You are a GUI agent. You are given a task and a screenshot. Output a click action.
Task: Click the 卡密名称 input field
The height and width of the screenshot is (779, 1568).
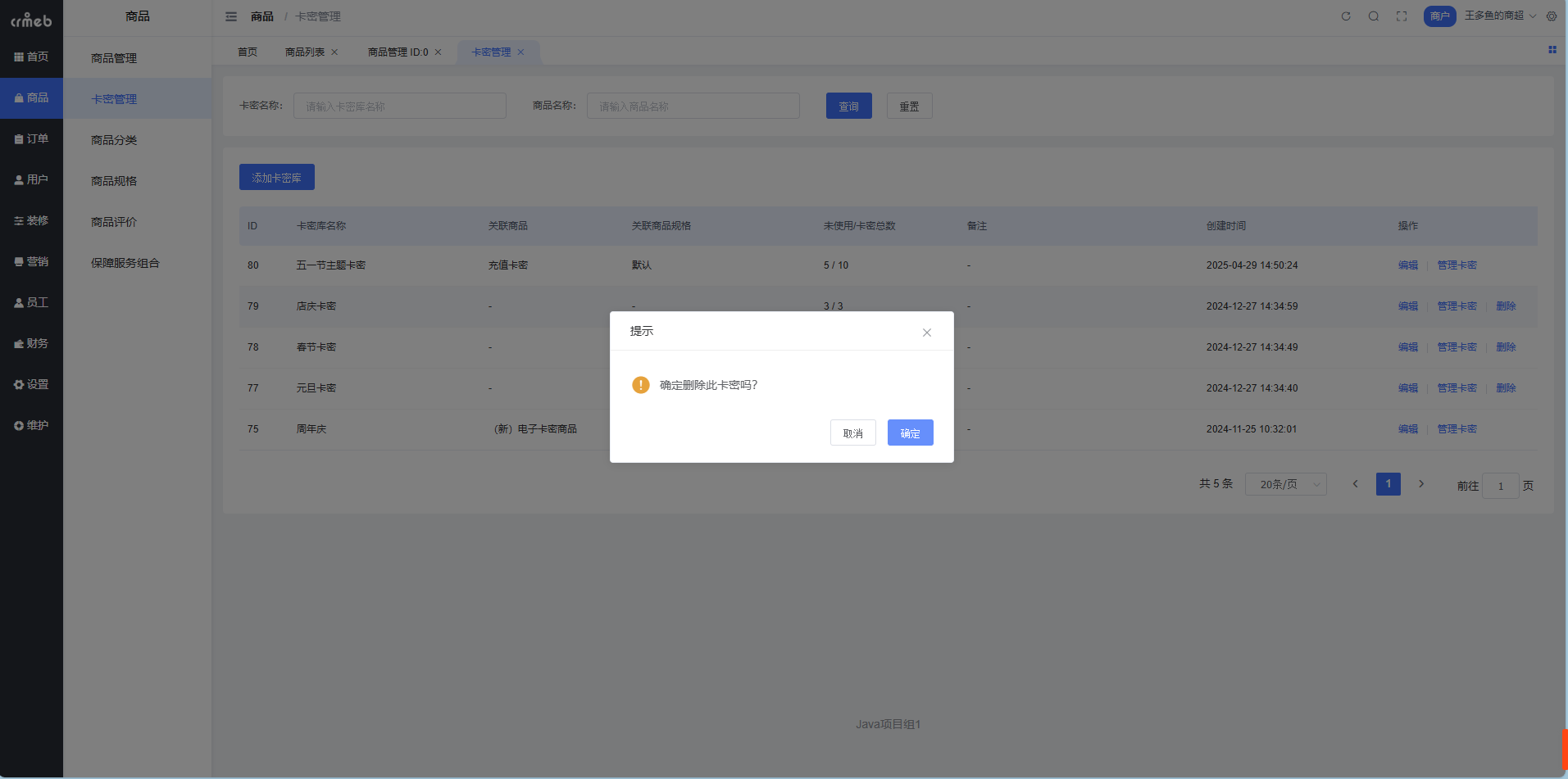click(x=399, y=106)
